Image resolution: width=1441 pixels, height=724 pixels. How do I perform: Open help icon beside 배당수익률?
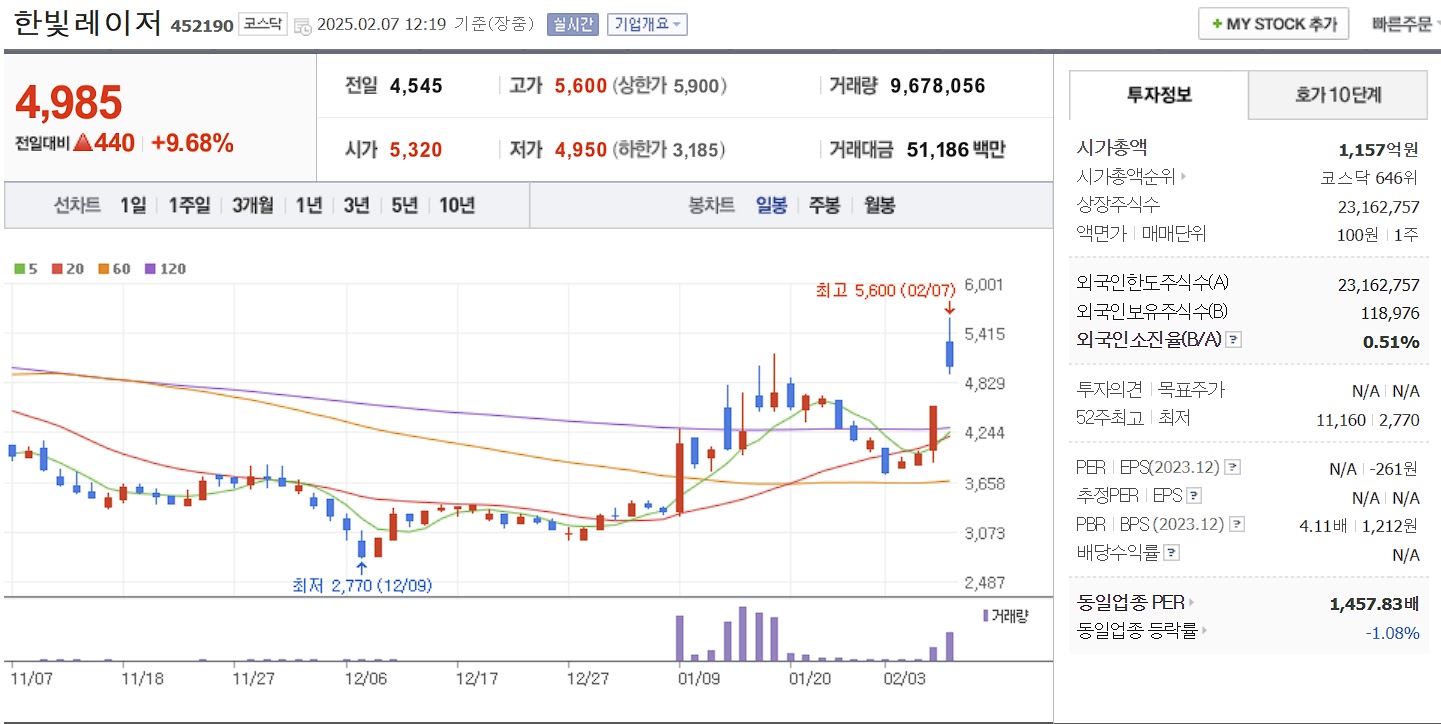[x=1172, y=552]
